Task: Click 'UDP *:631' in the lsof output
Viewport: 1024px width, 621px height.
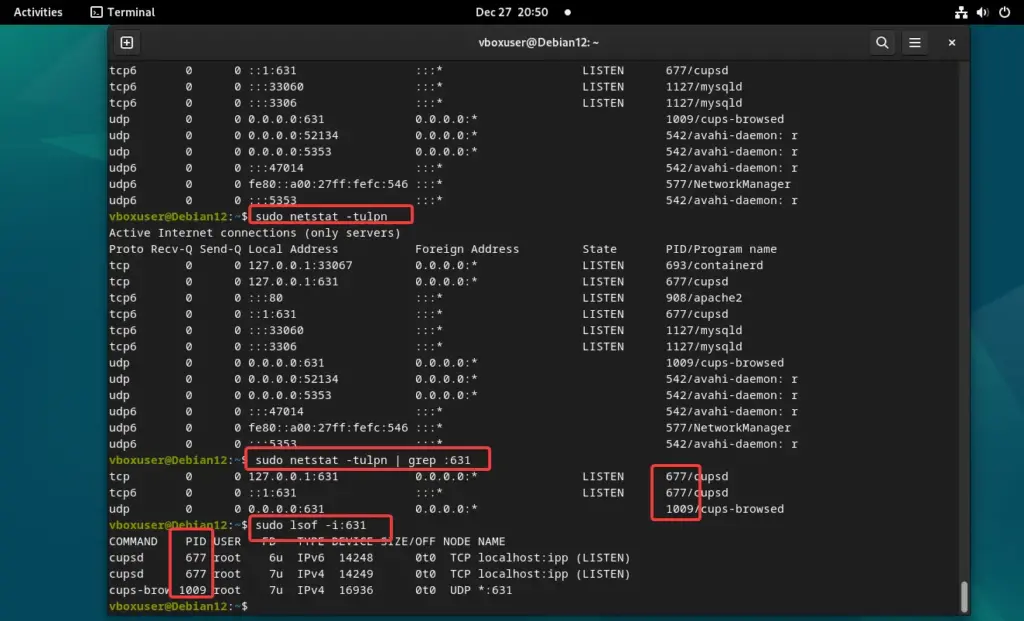Action: point(481,590)
